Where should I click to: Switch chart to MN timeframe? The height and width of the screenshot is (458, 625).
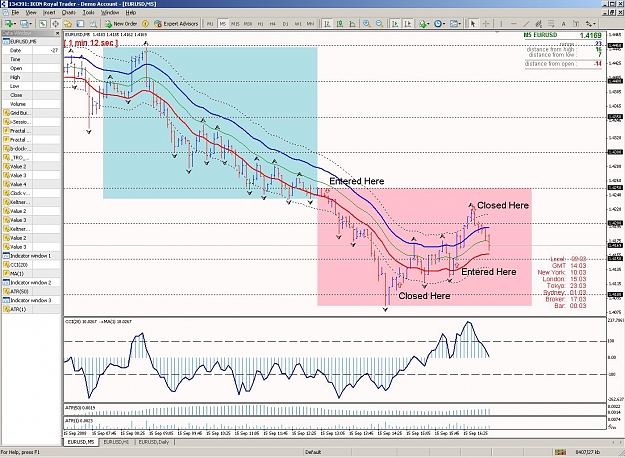310,24
